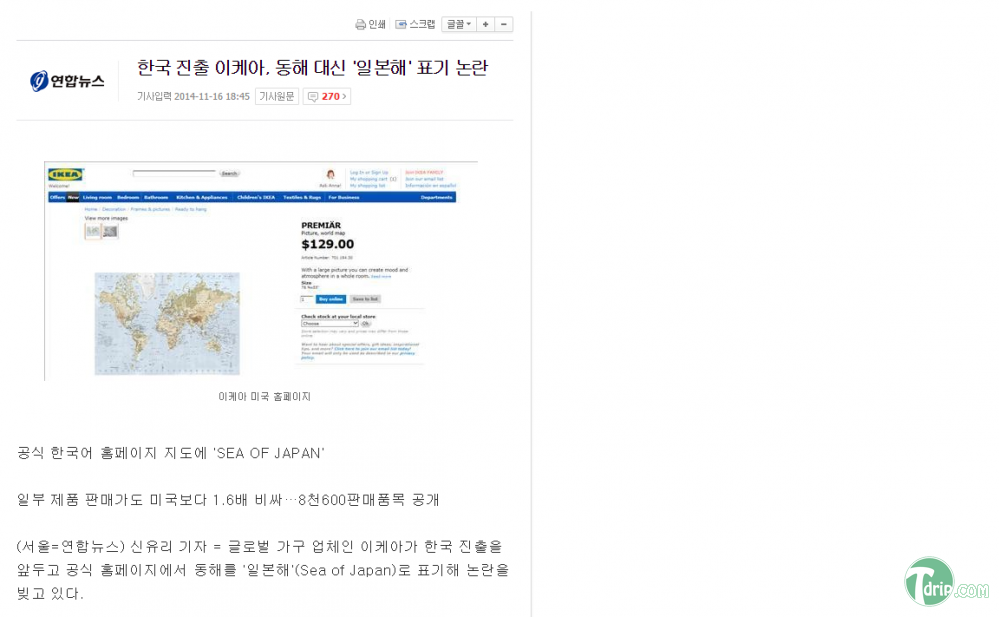The width and height of the screenshot is (999, 617).
Task: Click the paragraph starting '(서울=연합뉴스) 신유리 기자'
Action: tap(263, 570)
